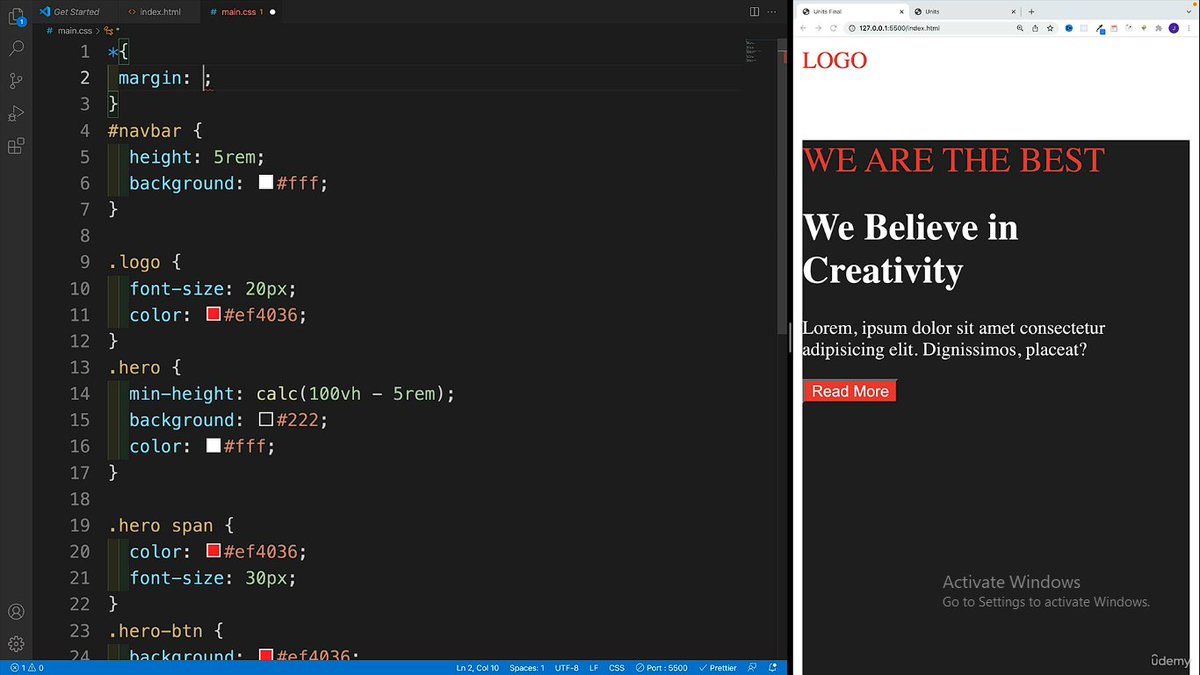The height and width of the screenshot is (675, 1200).
Task: Open the Run and Debug view
Action: (x=16, y=113)
